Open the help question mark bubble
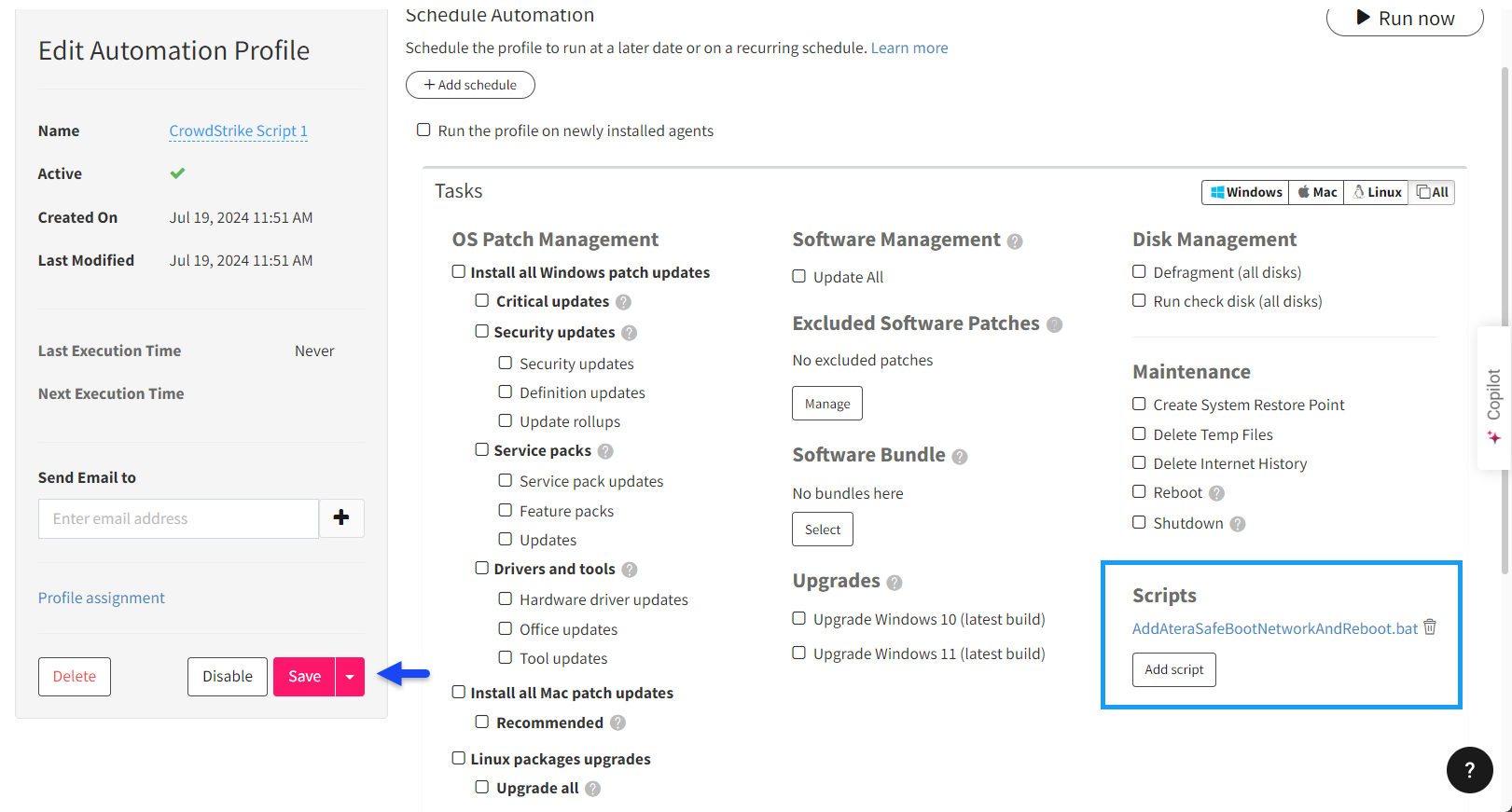Viewport: 1512px width, 812px height. click(x=1469, y=770)
